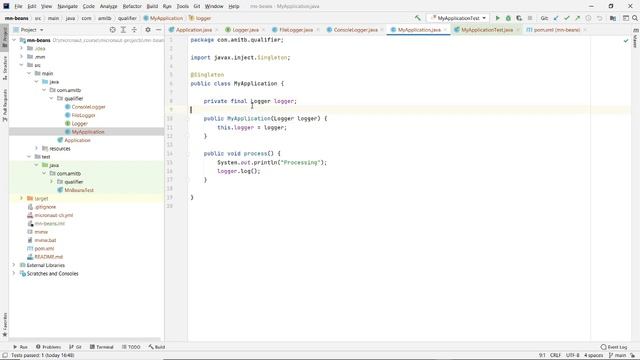Expand the .idea folder
Image resolution: width=640 pixels, height=360 pixels.
point(22,49)
